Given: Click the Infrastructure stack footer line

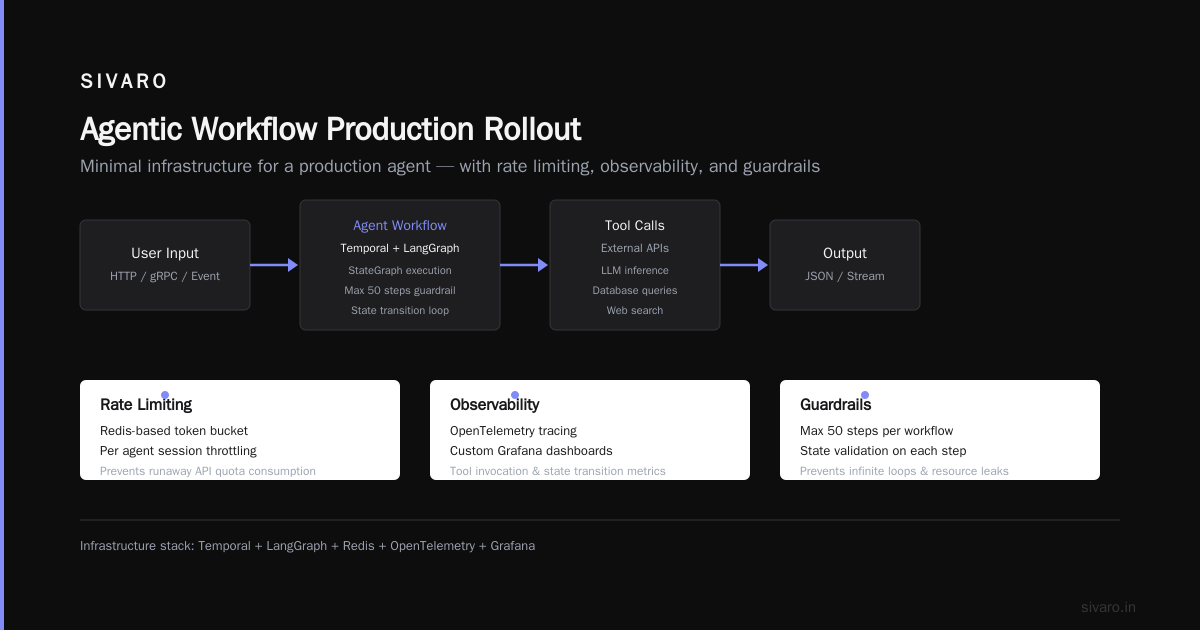Looking at the screenshot, I should 308,546.
